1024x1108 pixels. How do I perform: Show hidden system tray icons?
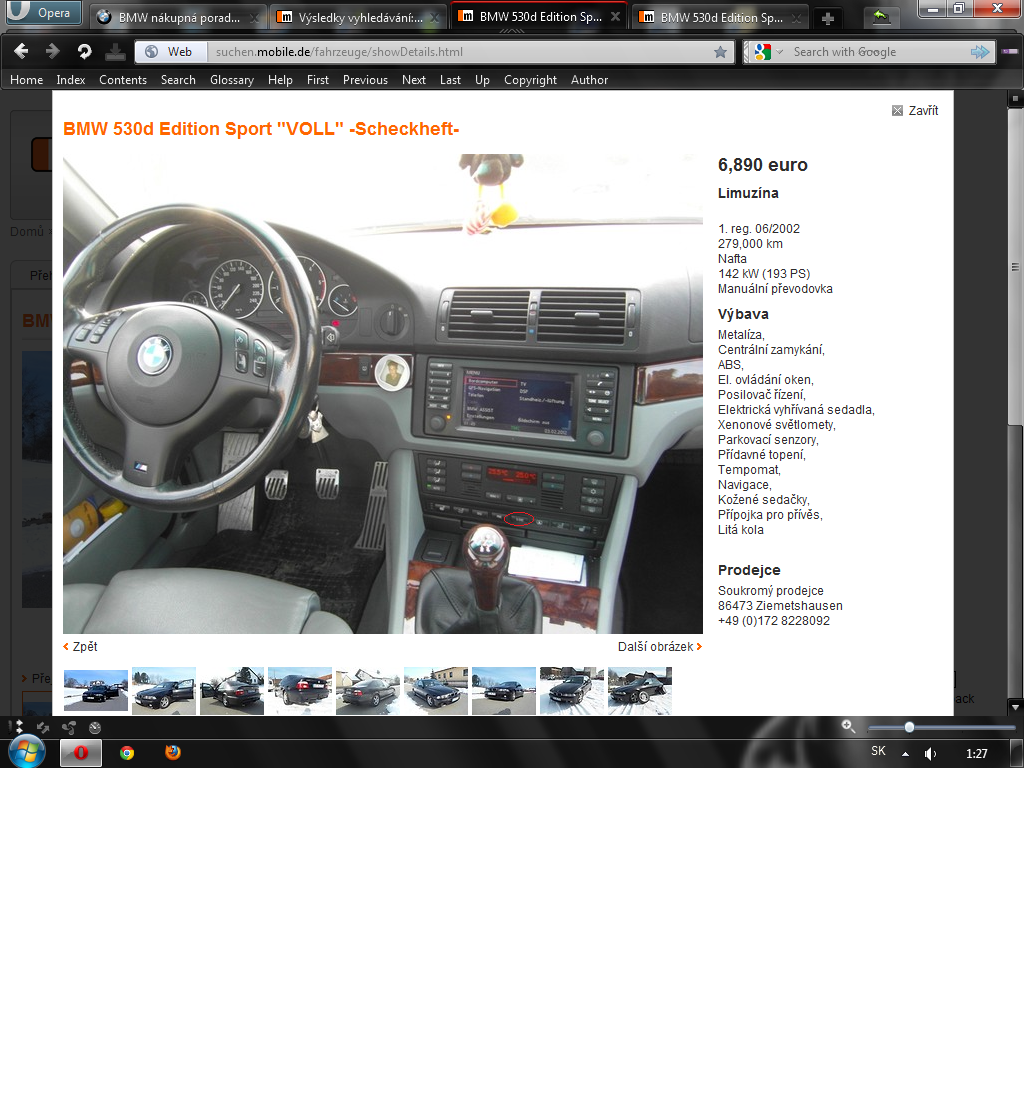(x=905, y=754)
